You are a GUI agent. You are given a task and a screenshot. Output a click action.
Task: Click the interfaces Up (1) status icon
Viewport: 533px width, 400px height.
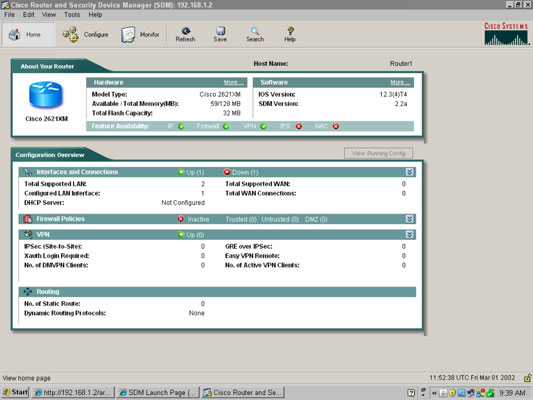tap(181, 172)
